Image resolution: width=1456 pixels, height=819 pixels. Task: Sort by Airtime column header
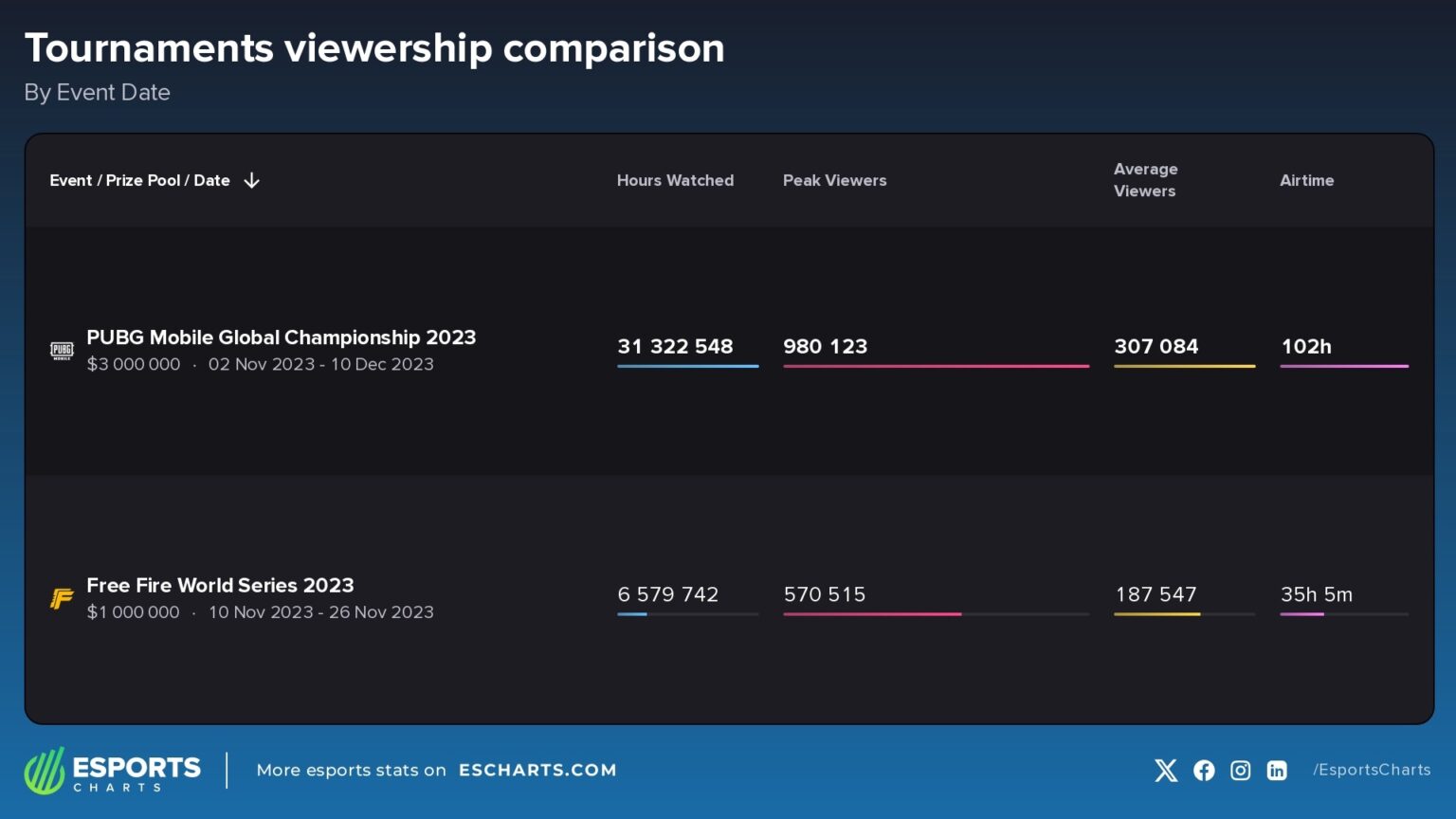point(1307,180)
